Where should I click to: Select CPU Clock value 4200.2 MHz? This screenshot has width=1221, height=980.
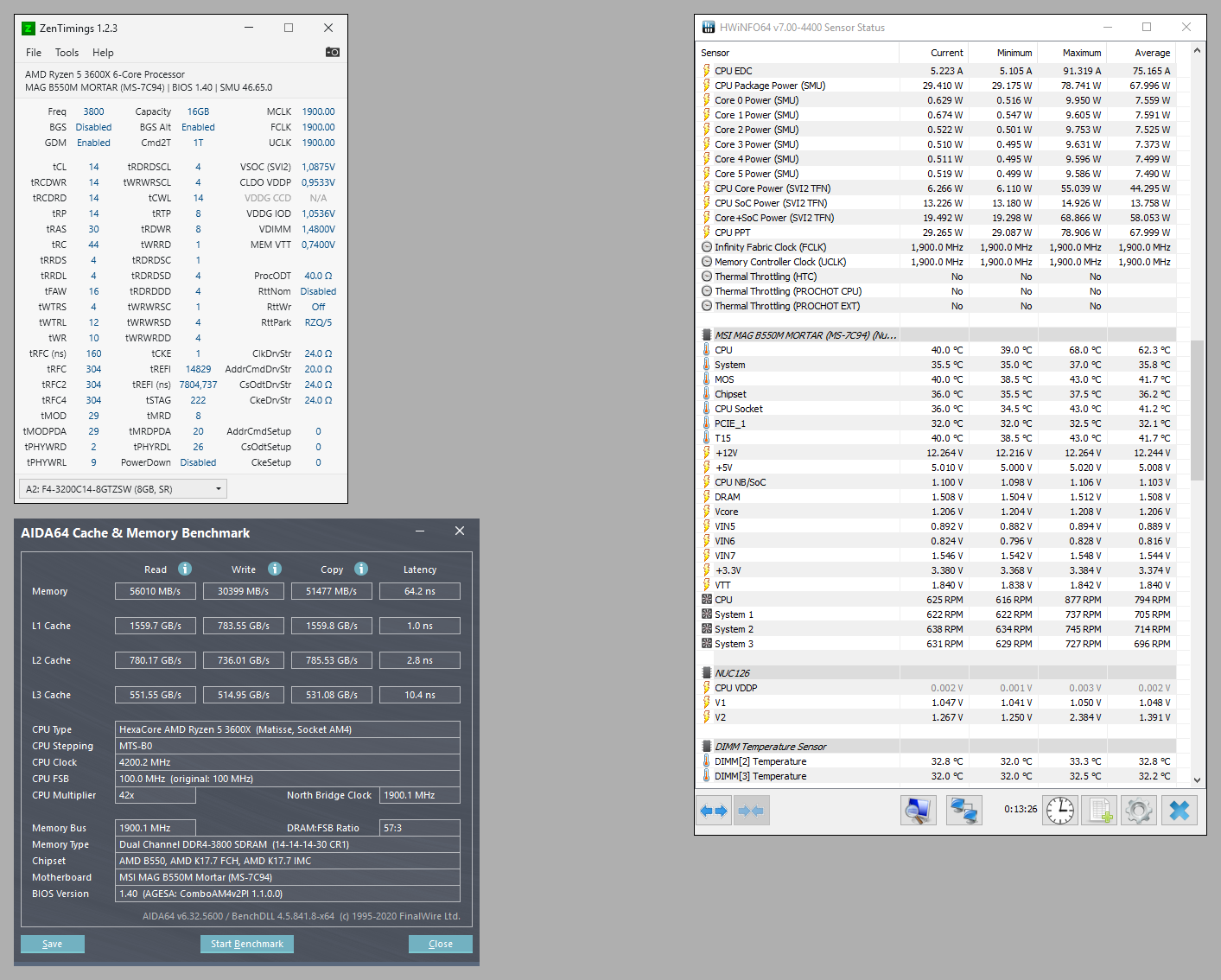[288, 762]
